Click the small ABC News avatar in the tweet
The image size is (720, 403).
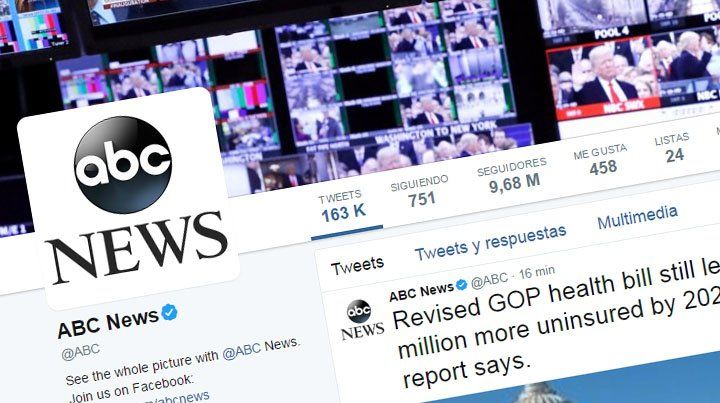pyautogui.click(x=362, y=320)
